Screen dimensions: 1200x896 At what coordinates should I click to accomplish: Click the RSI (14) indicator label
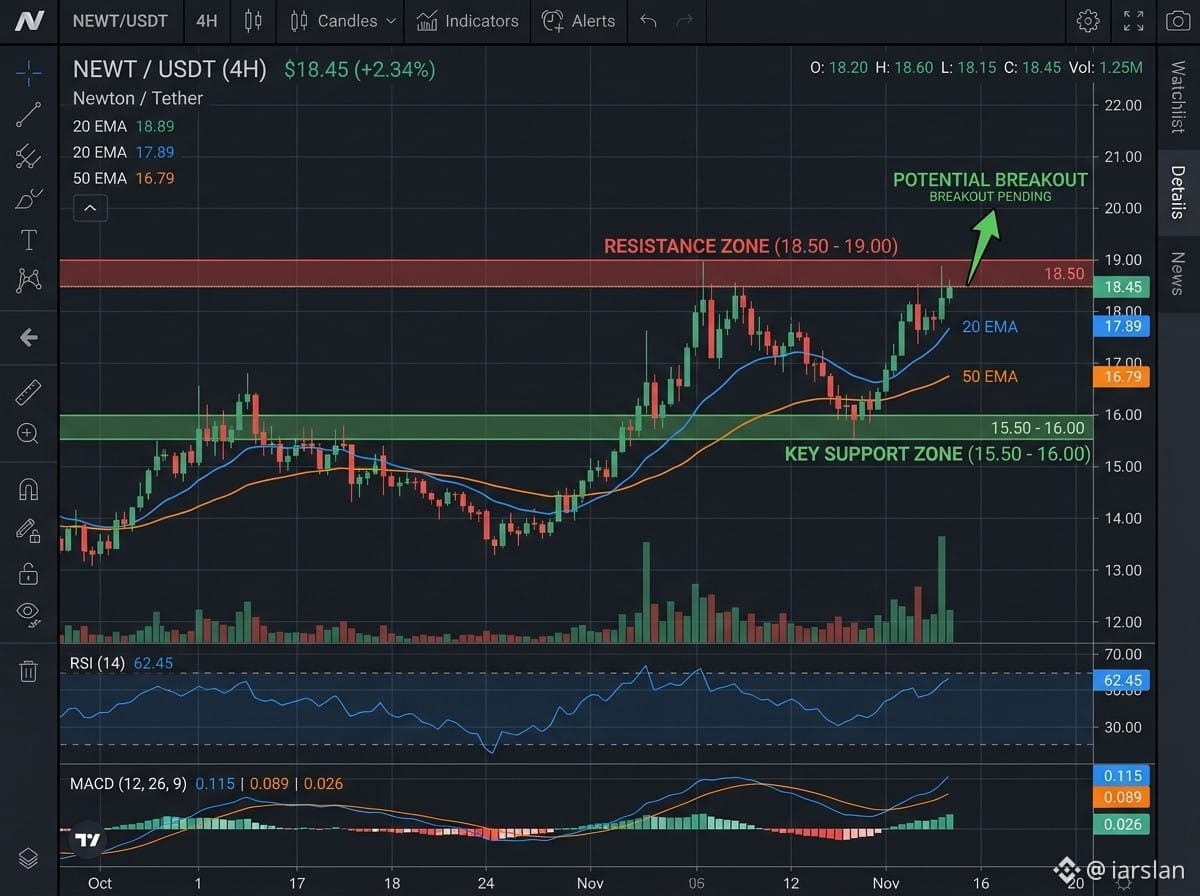[96, 663]
